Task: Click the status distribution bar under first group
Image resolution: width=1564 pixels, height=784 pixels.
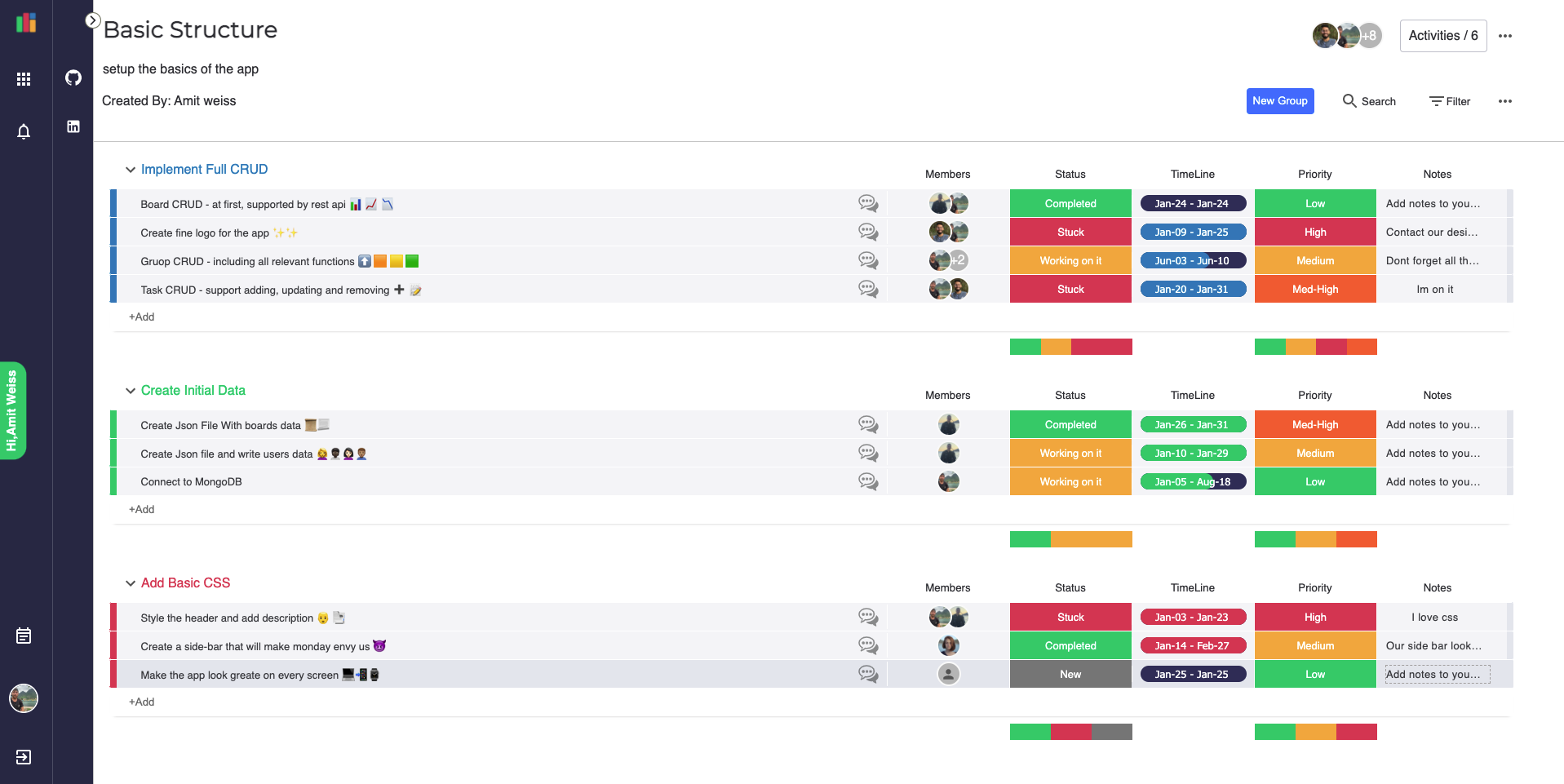Action: pos(1070,346)
